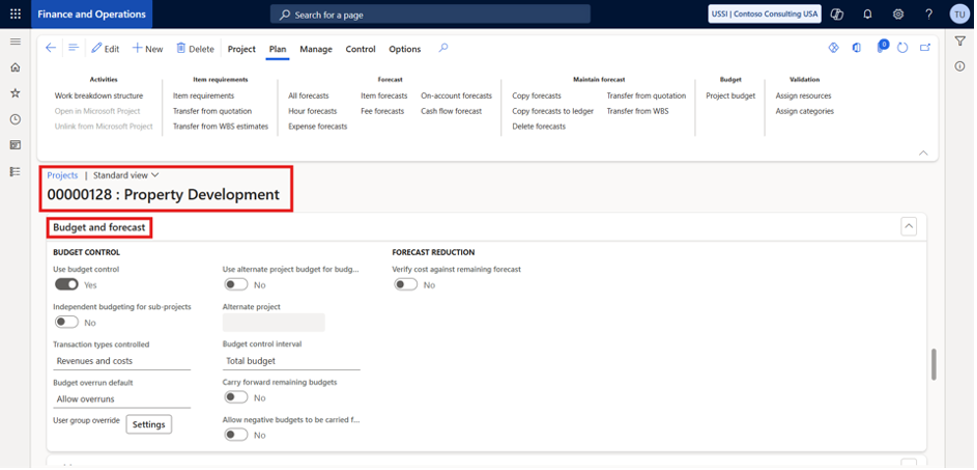Switch to the Manage tab

316,49
